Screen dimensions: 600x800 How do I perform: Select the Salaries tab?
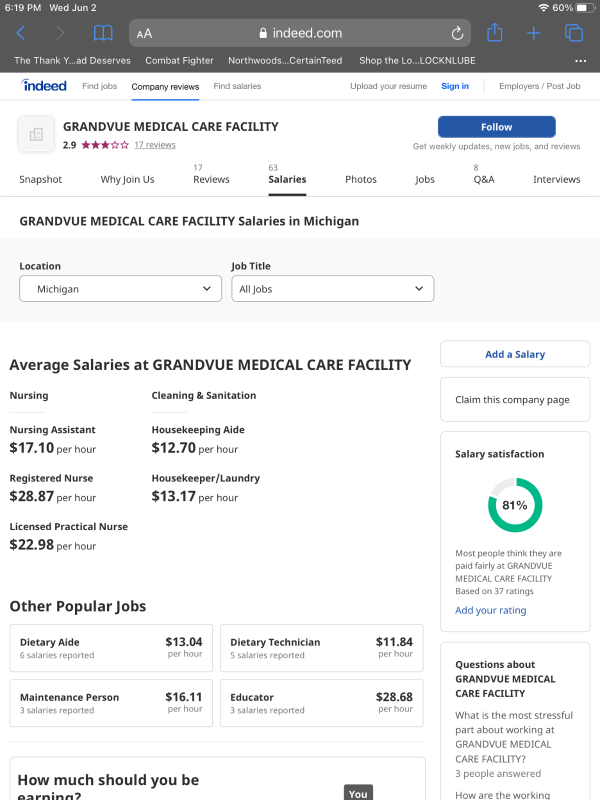(287, 180)
